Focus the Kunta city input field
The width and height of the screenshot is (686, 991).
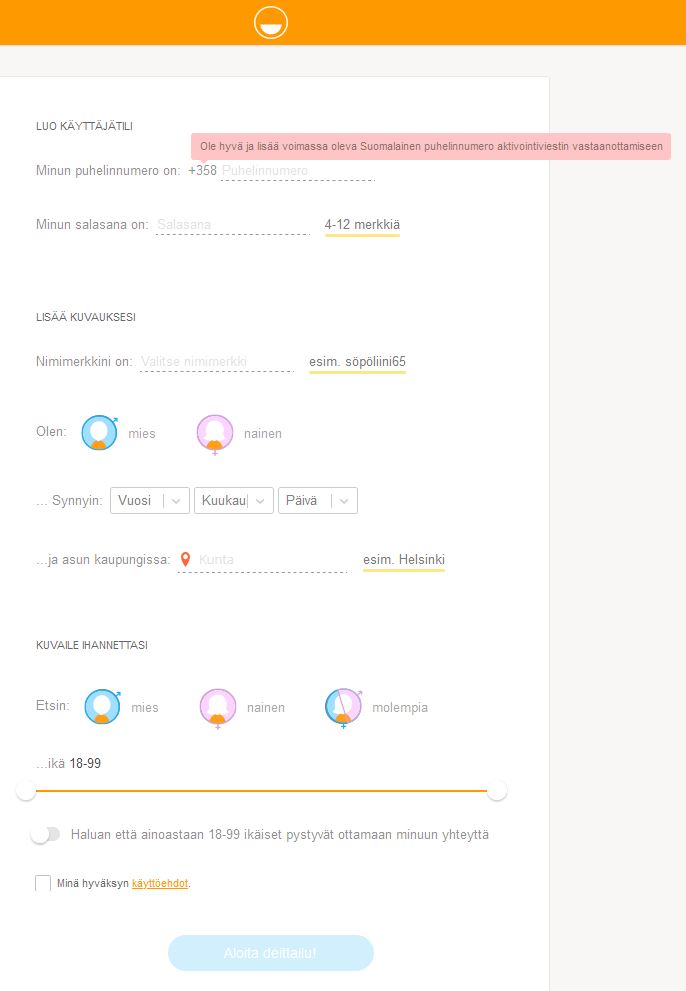272,560
